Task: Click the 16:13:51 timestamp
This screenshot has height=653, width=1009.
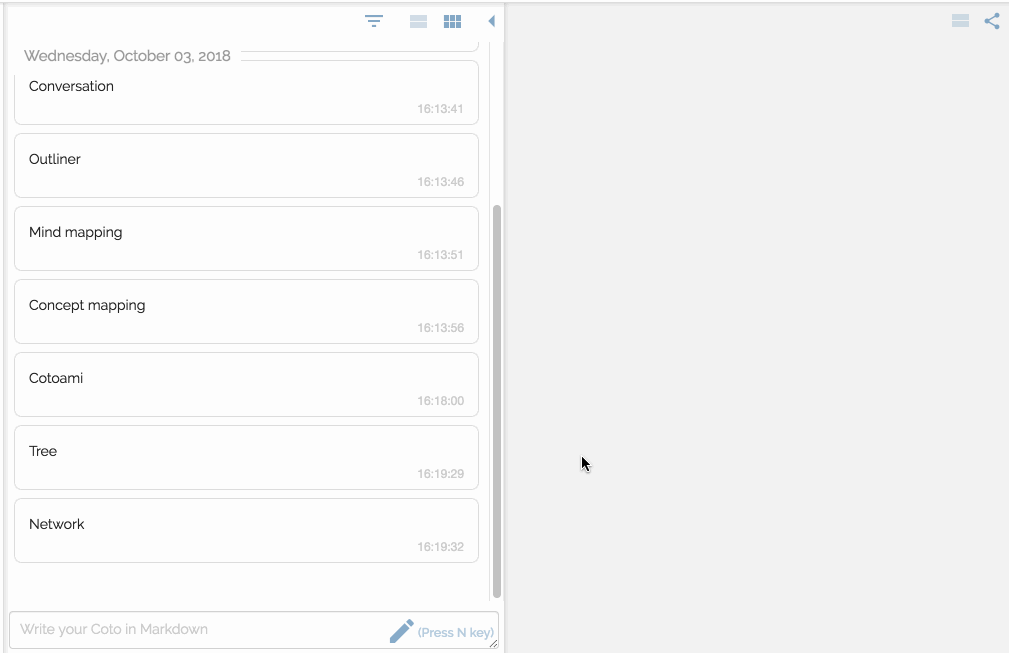Action: [x=440, y=255]
